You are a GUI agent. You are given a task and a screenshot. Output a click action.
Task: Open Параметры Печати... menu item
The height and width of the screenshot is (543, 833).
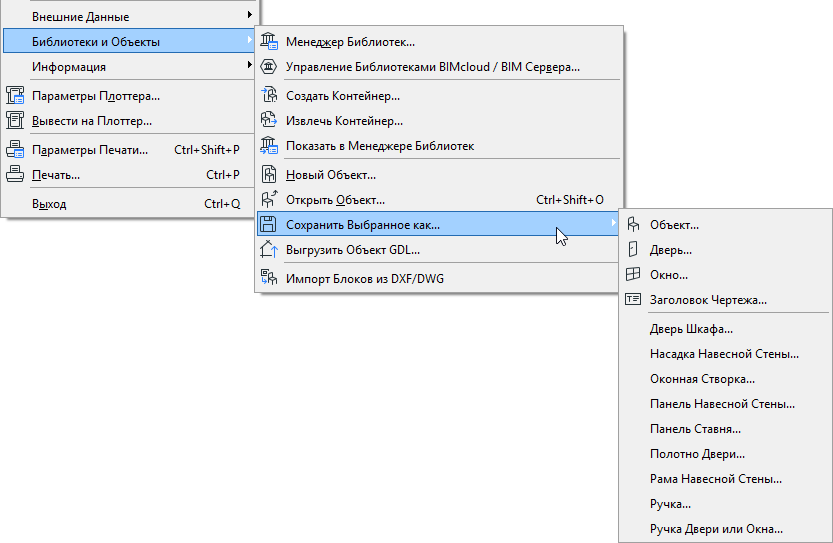pos(129,149)
